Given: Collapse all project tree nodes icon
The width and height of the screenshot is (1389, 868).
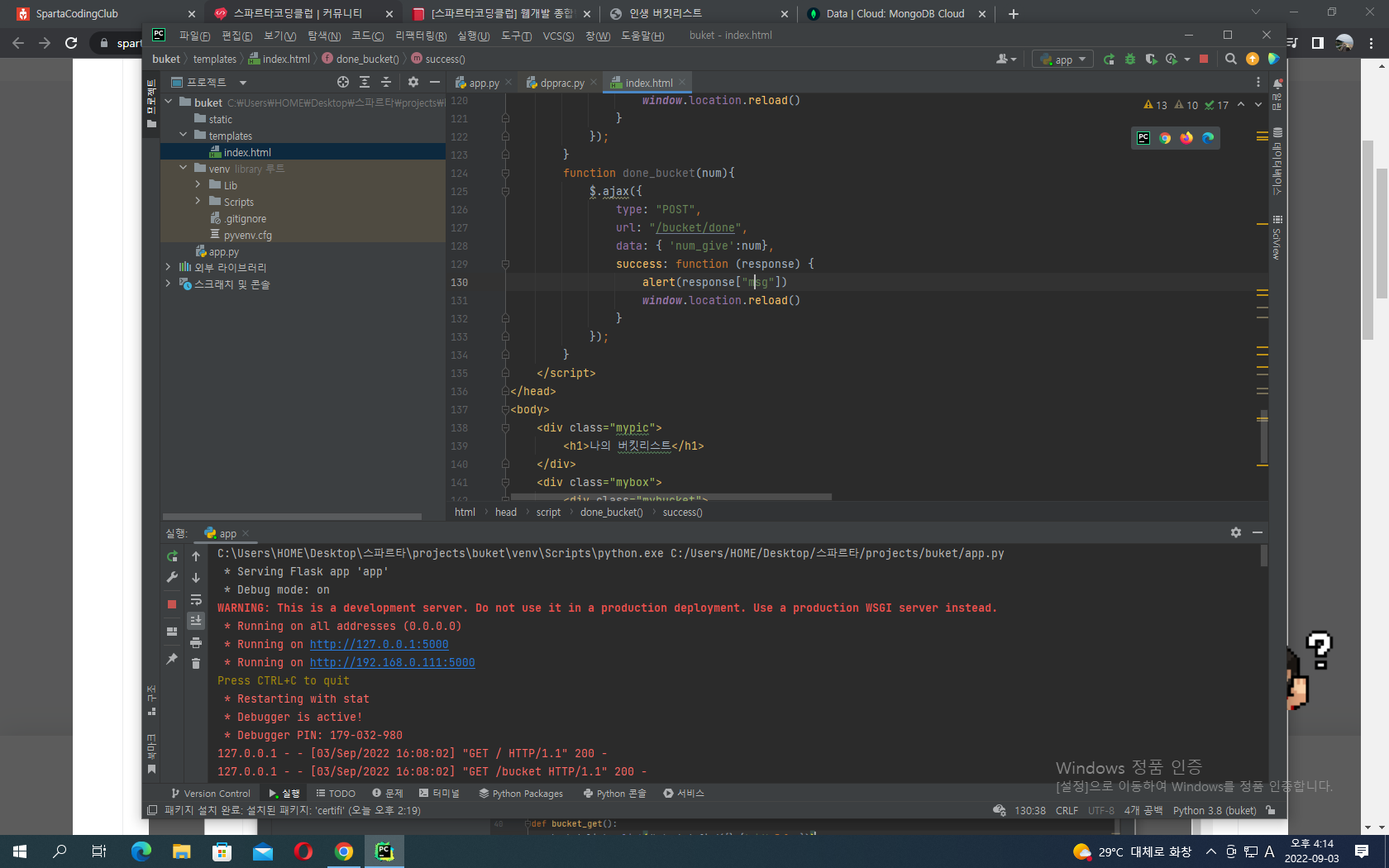Looking at the screenshot, I should (386, 82).
